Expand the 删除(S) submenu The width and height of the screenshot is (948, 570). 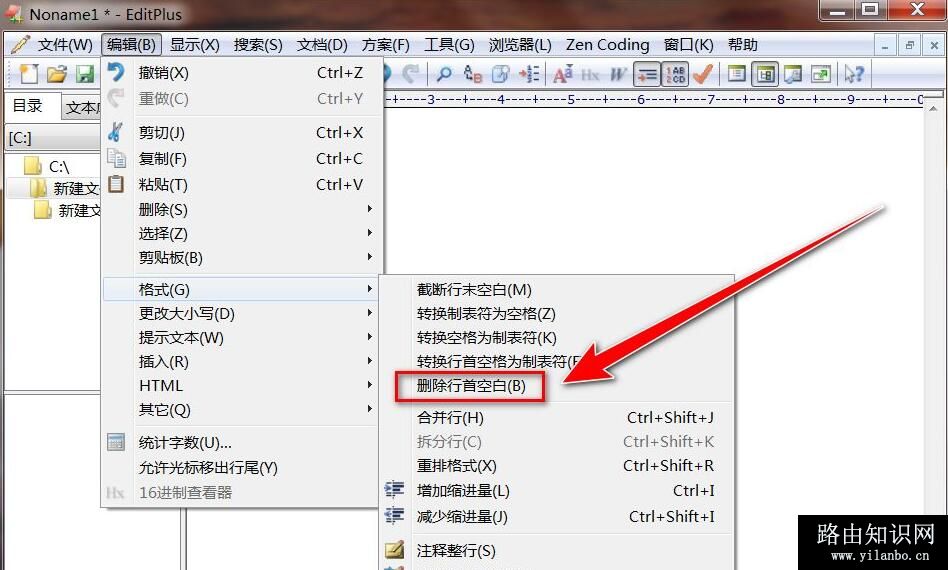[x=243, y=210]
